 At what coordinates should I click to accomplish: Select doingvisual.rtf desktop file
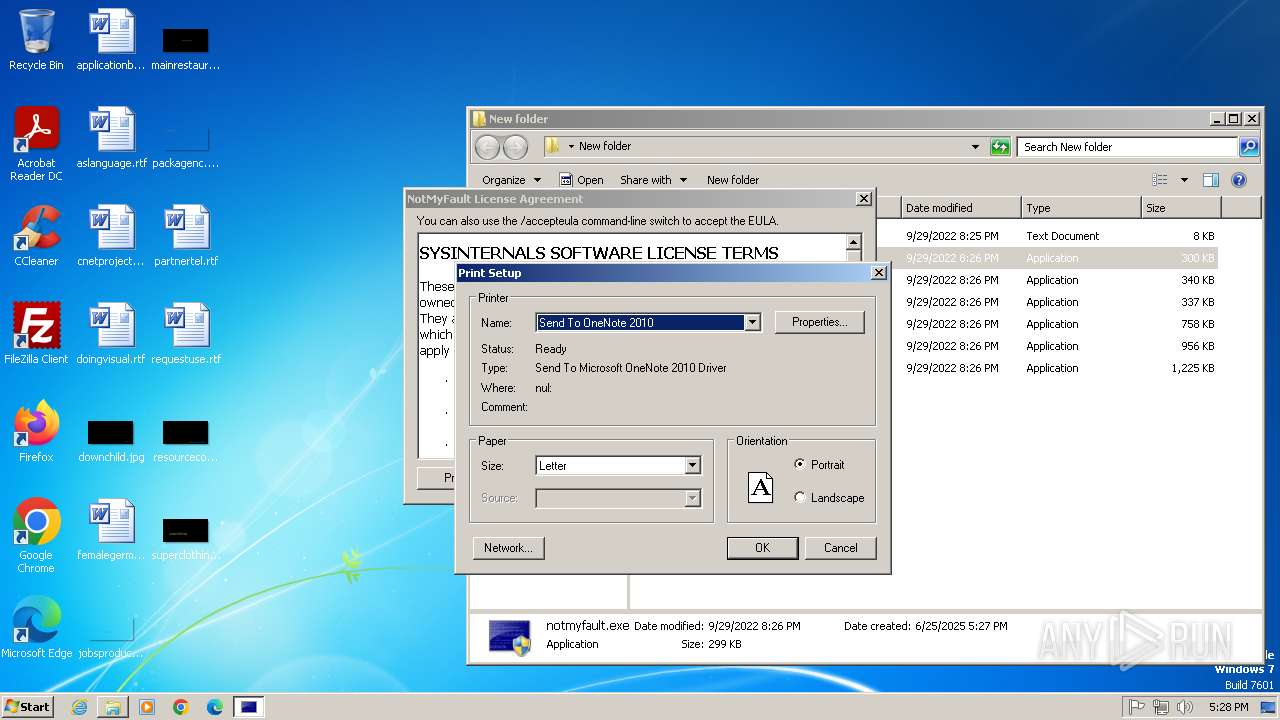pyautogui.click(x=111, y=334)
